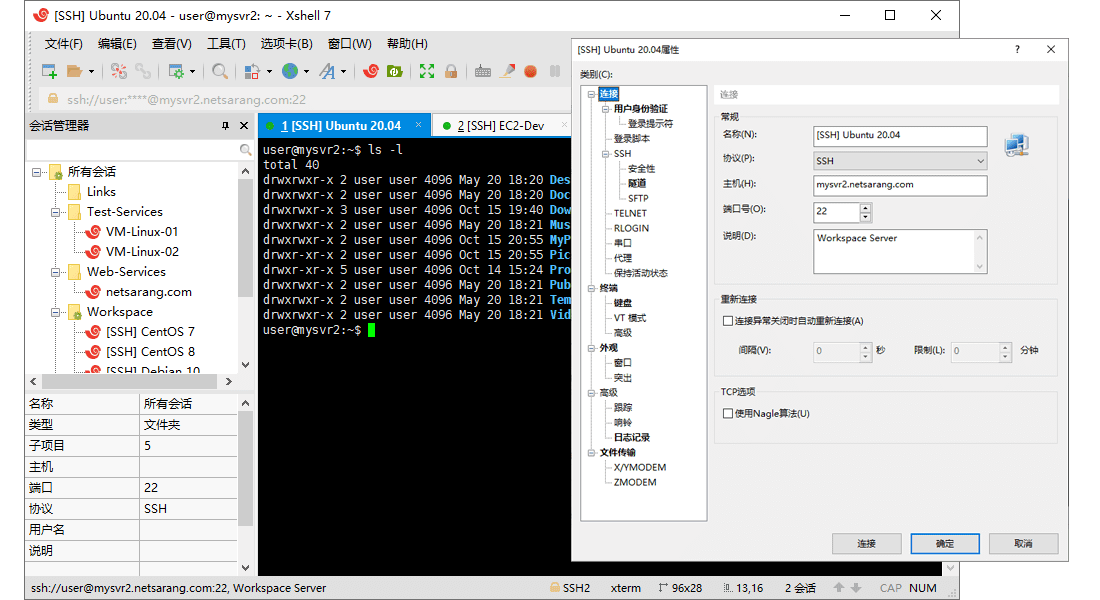Pin the 会话管理器 panel

(226, 125)
